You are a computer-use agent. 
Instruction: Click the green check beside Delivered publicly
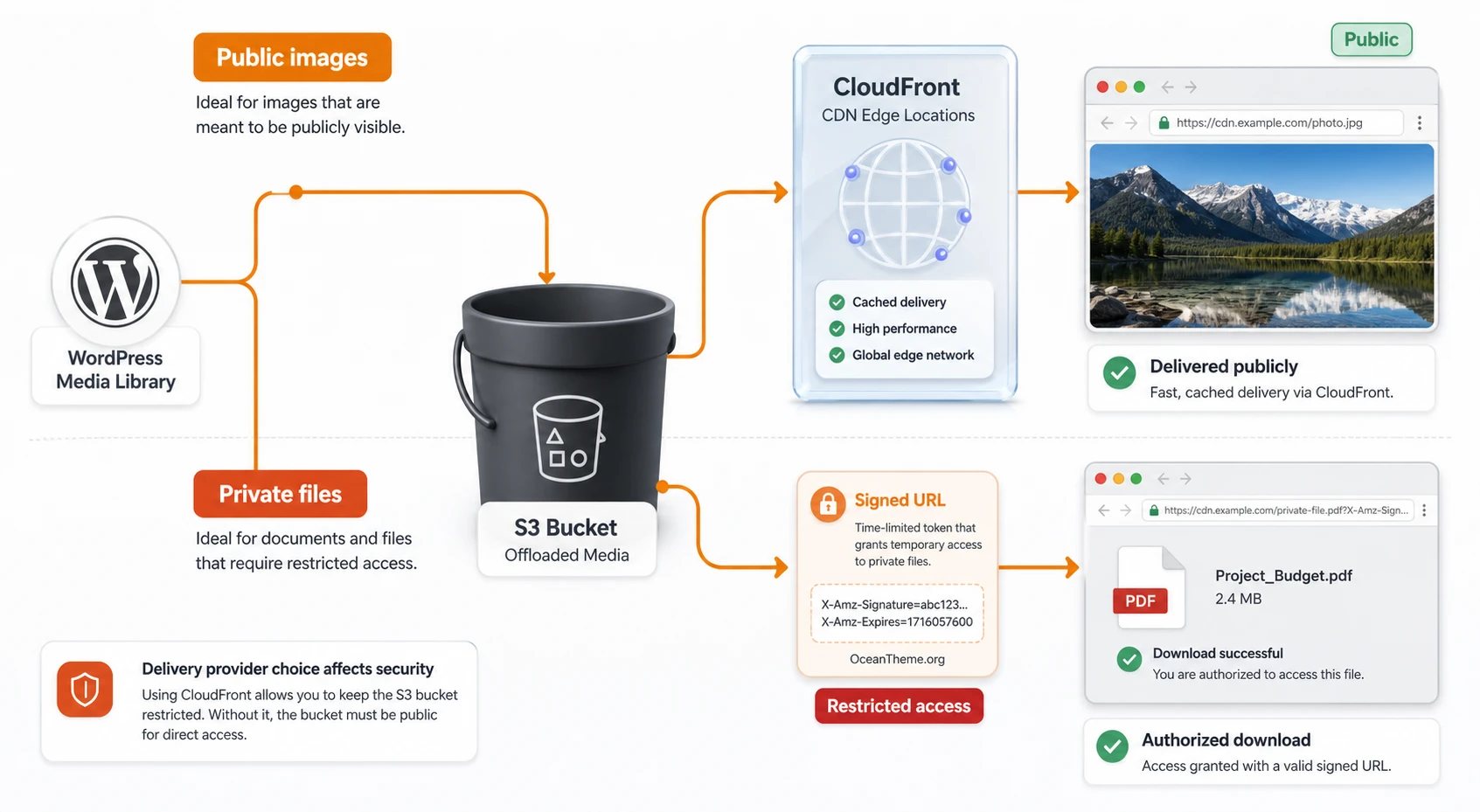click(1119, 372)
